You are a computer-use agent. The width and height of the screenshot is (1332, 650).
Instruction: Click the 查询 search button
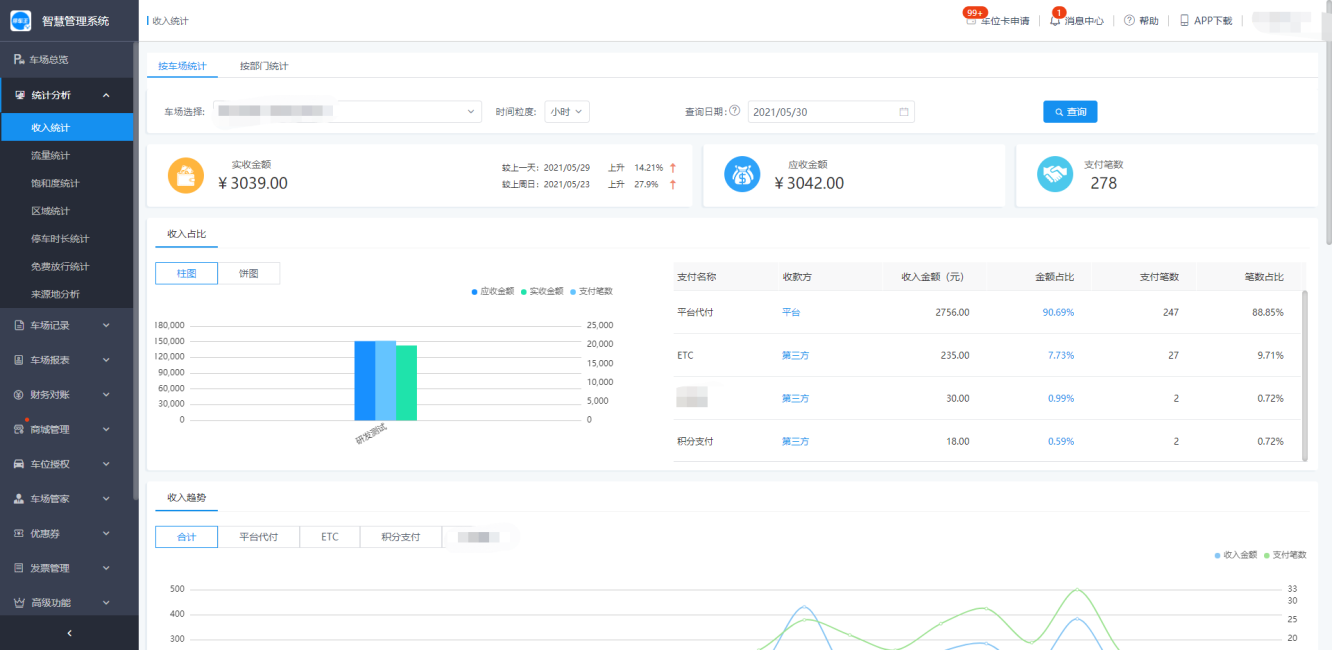coord(1069,112)
